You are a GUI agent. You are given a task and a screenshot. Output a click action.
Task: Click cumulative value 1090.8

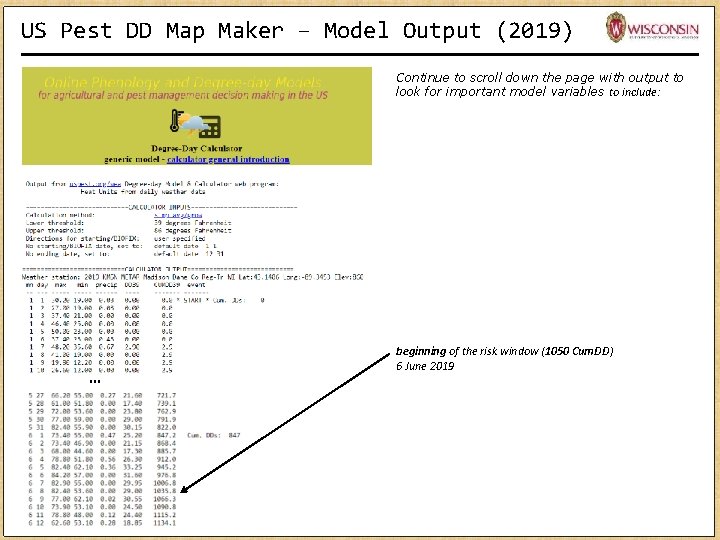[x=164, y=507]
